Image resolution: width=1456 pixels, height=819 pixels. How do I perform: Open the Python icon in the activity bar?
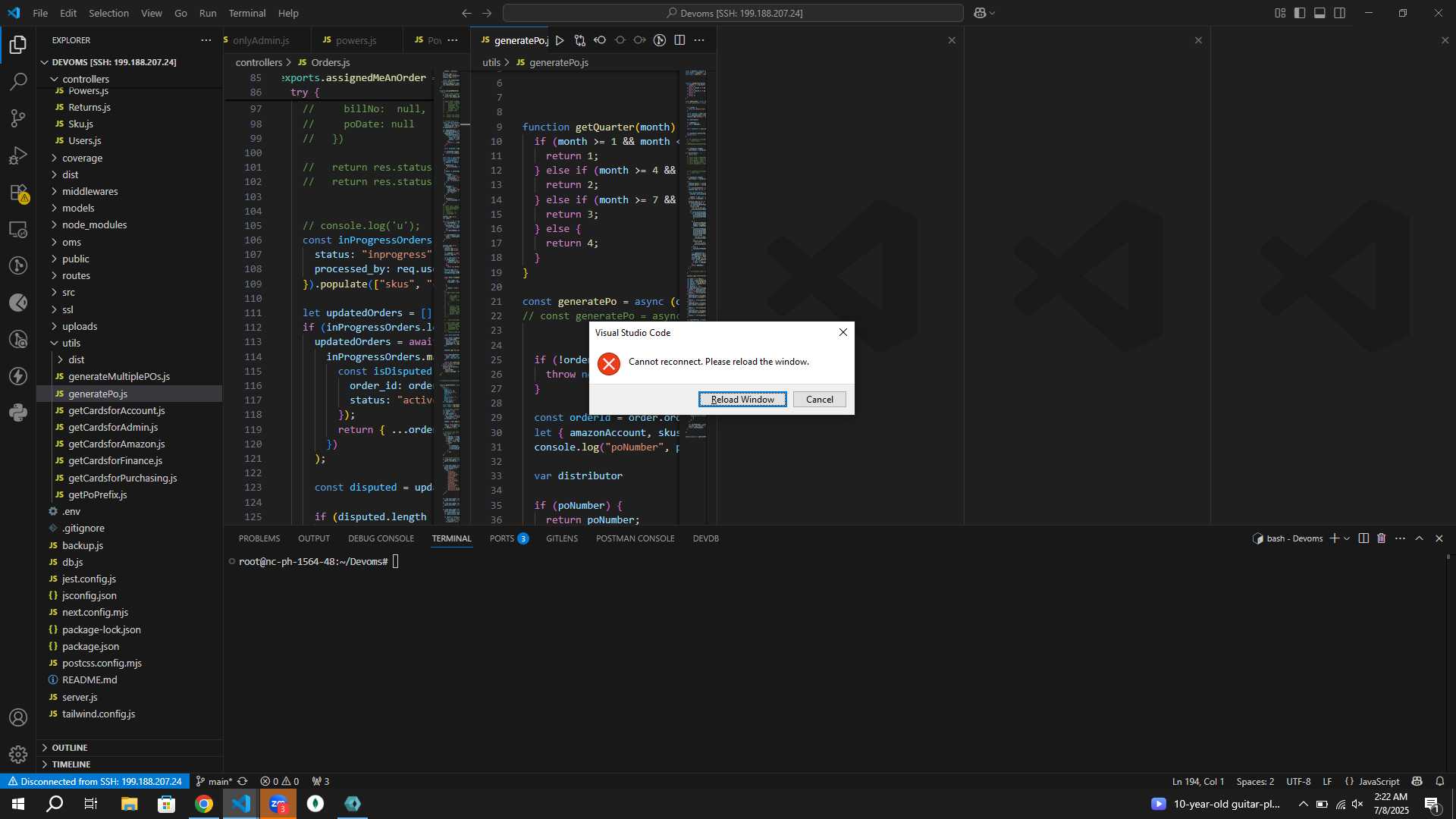coord(18,413)
